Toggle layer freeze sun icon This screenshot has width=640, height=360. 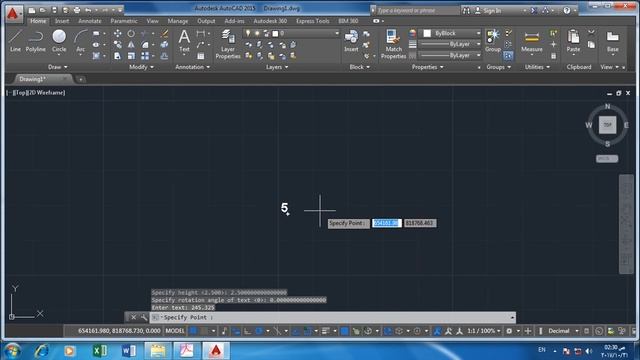257,33
